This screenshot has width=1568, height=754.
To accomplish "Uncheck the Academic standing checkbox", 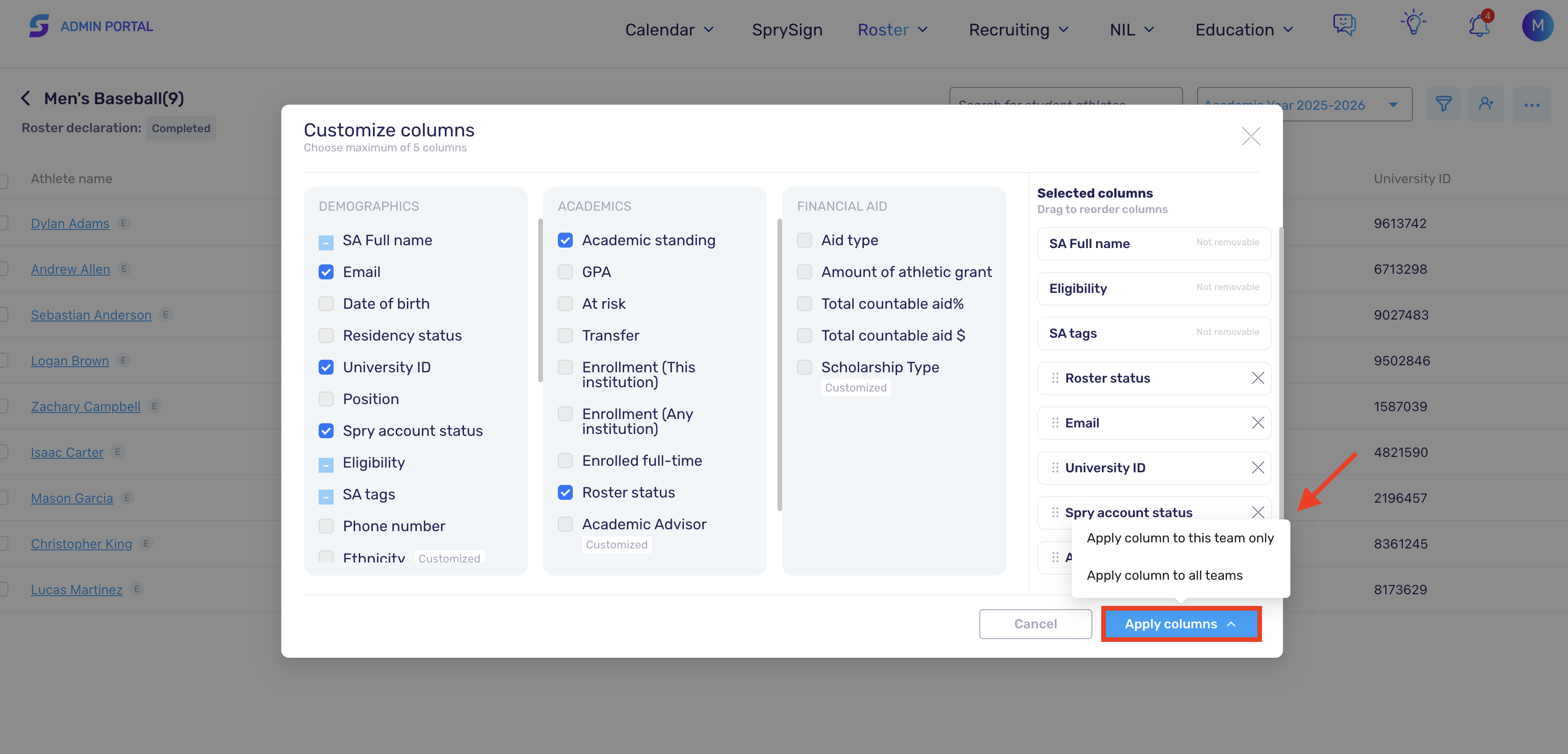I will click(565, 241).
